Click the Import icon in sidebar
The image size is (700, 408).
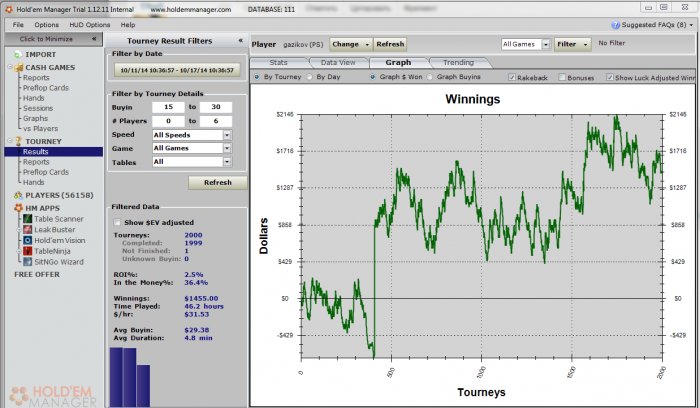tap(18, 54)
